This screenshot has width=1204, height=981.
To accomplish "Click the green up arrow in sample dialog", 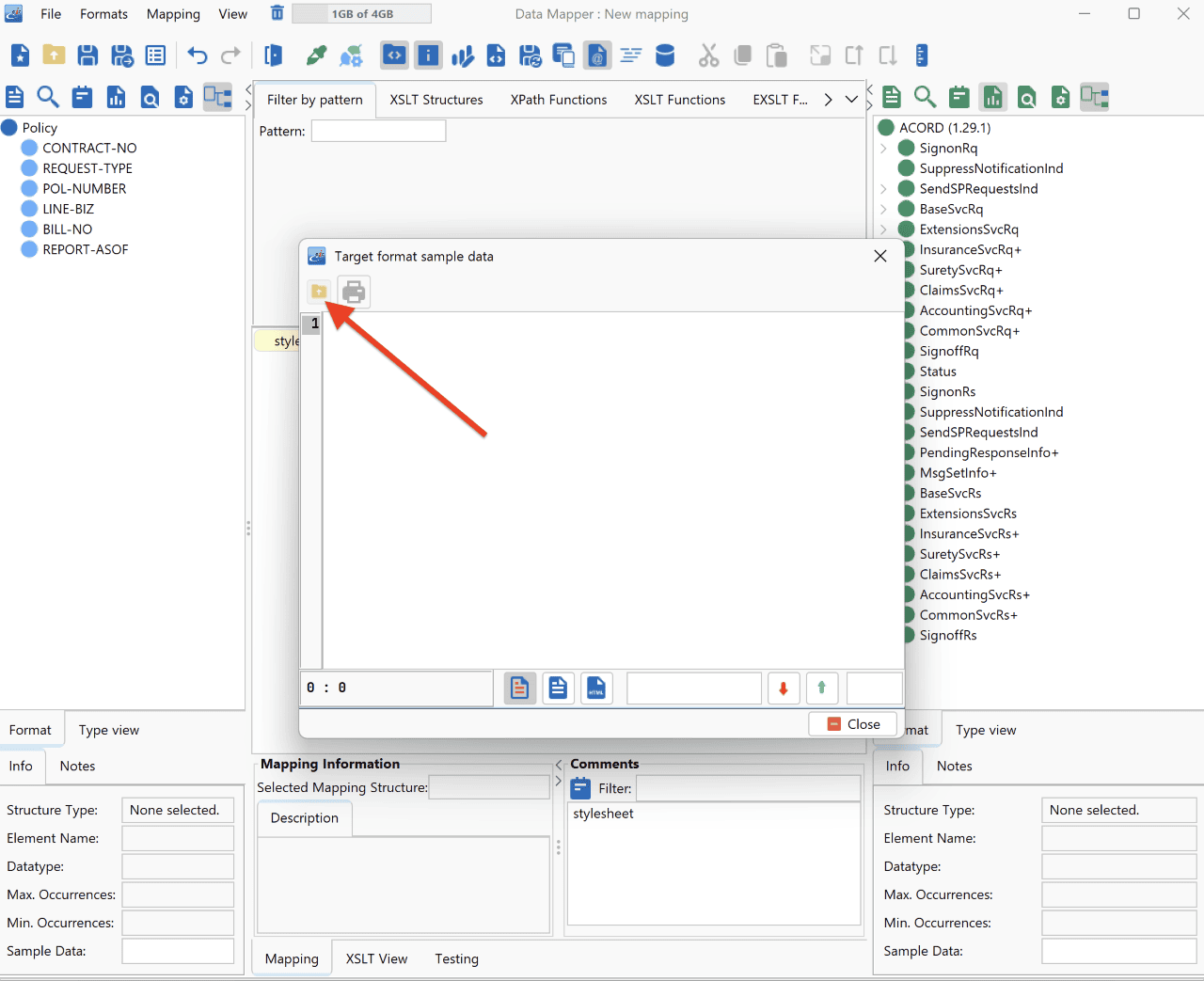I will [x=822, y=688].
